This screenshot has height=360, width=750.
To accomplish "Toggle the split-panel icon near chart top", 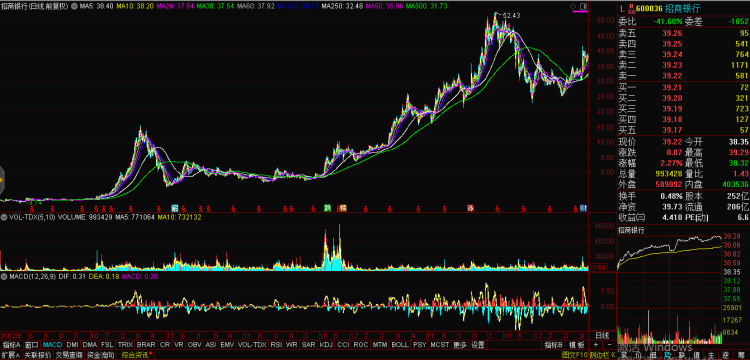I will pyautogui.click(x=583, y=6).
